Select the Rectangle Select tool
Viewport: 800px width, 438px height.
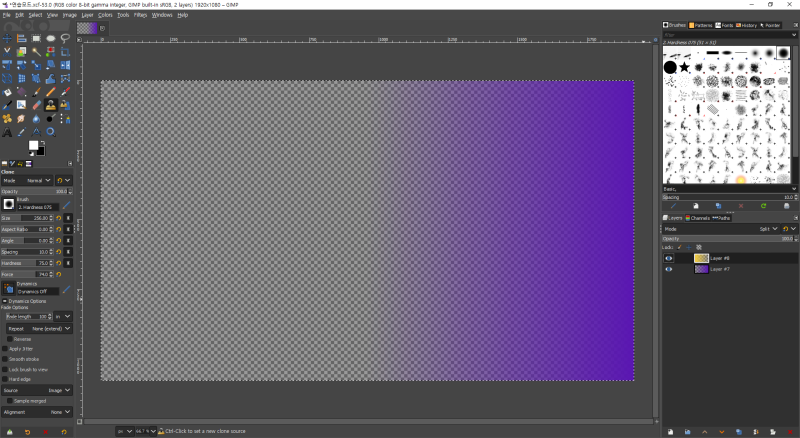point(36,38)
